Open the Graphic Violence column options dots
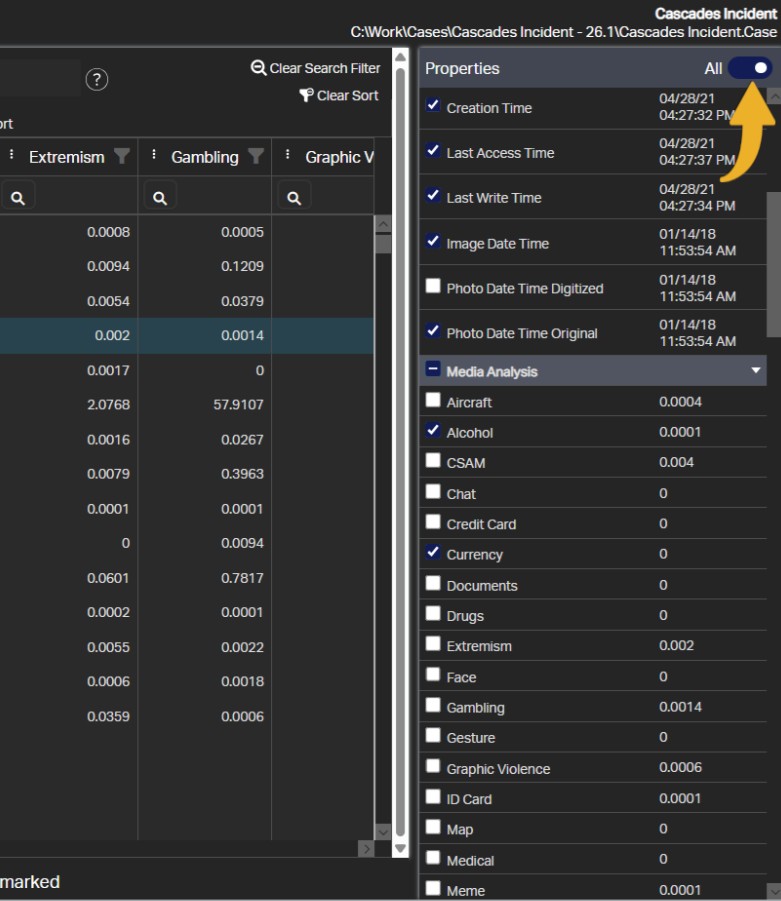This screenshot has height=901, width=781. tap(288, 156)
